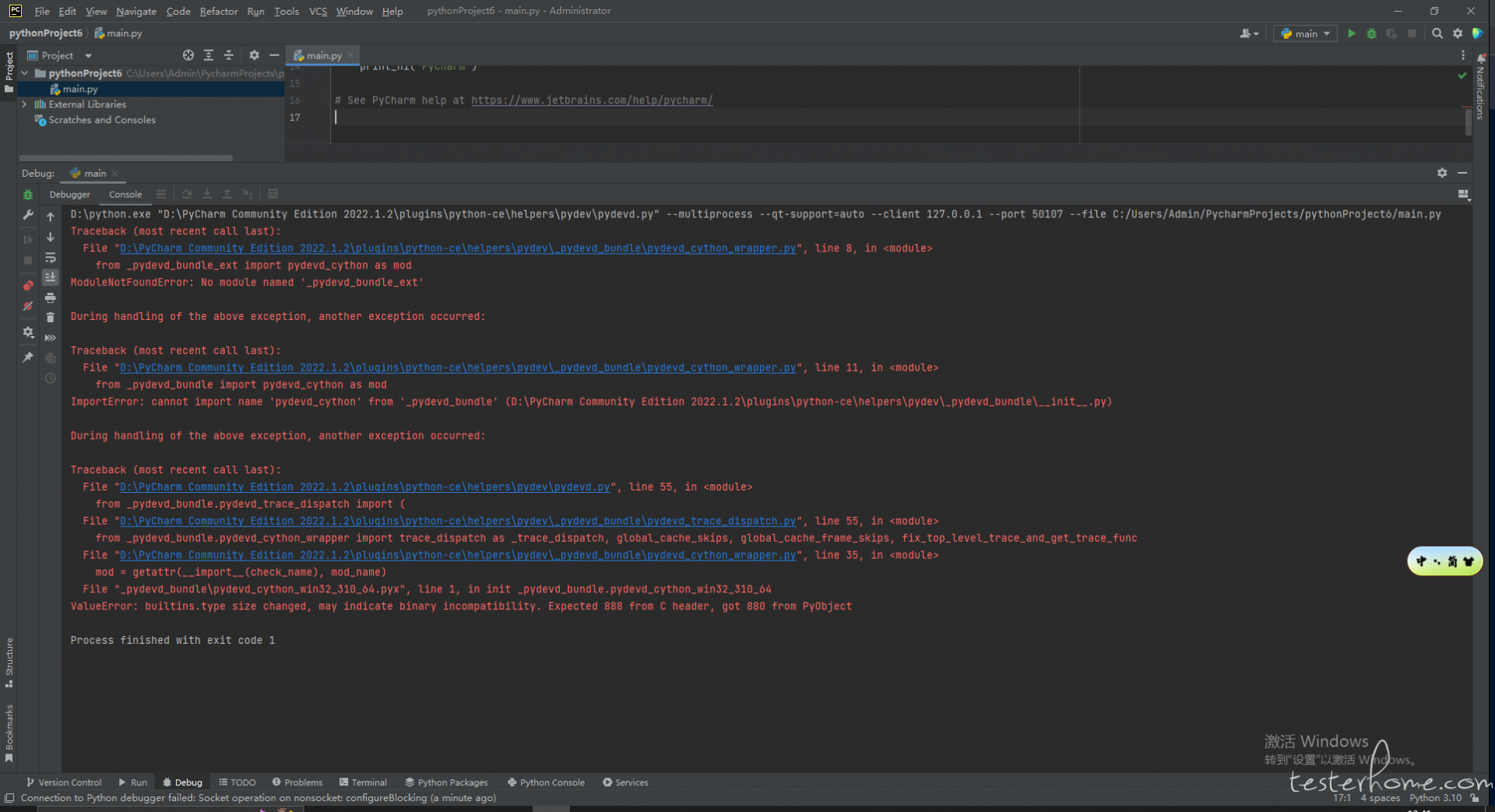Screen dimensions: 1495x812
Task: Open Debug panel settings gear
Action: coord(1442,173)
